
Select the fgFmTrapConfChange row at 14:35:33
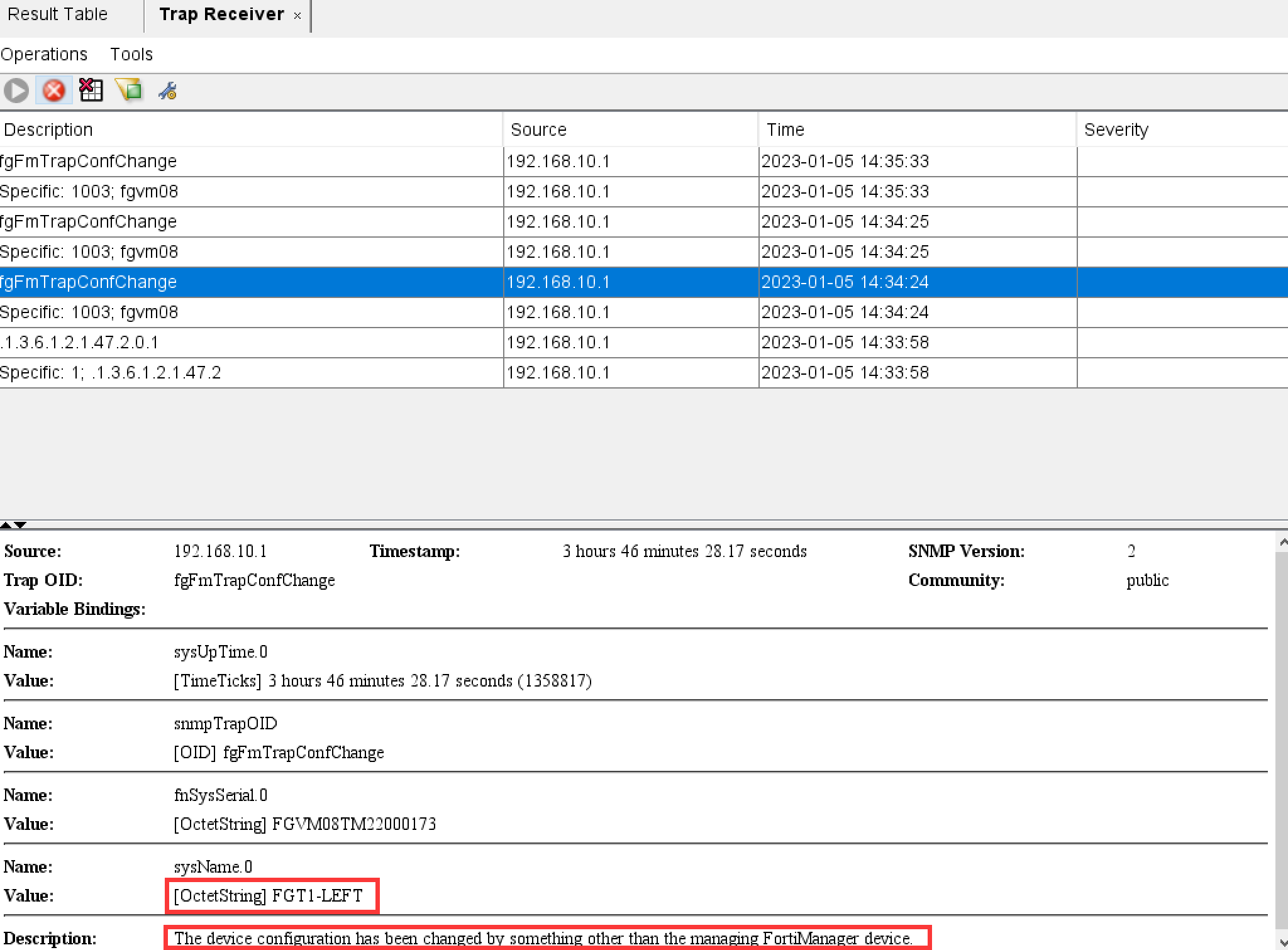click(x=252, y=162)
